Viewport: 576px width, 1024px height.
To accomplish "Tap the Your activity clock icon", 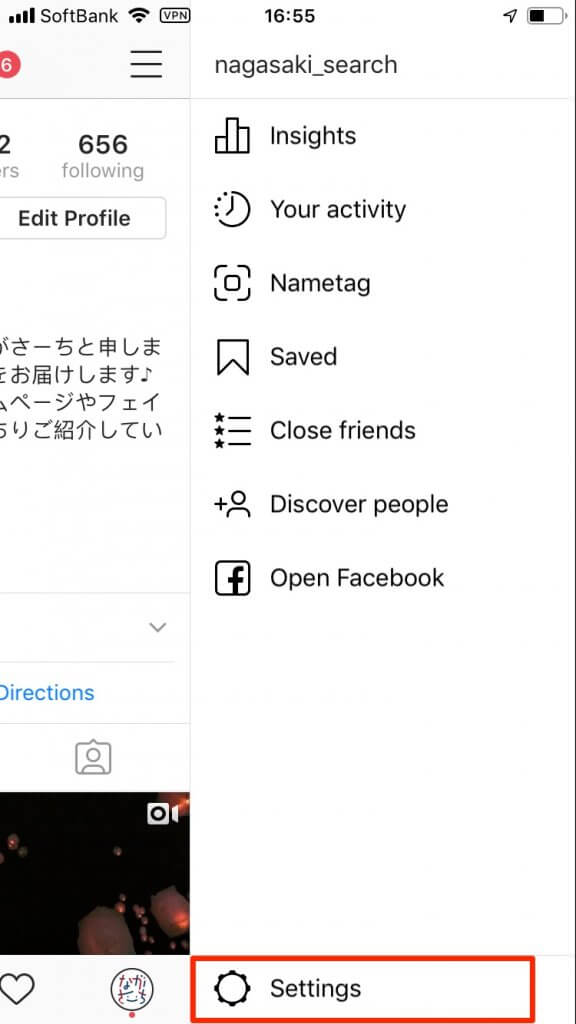I will pyautogui.click(x=232, y=210).
